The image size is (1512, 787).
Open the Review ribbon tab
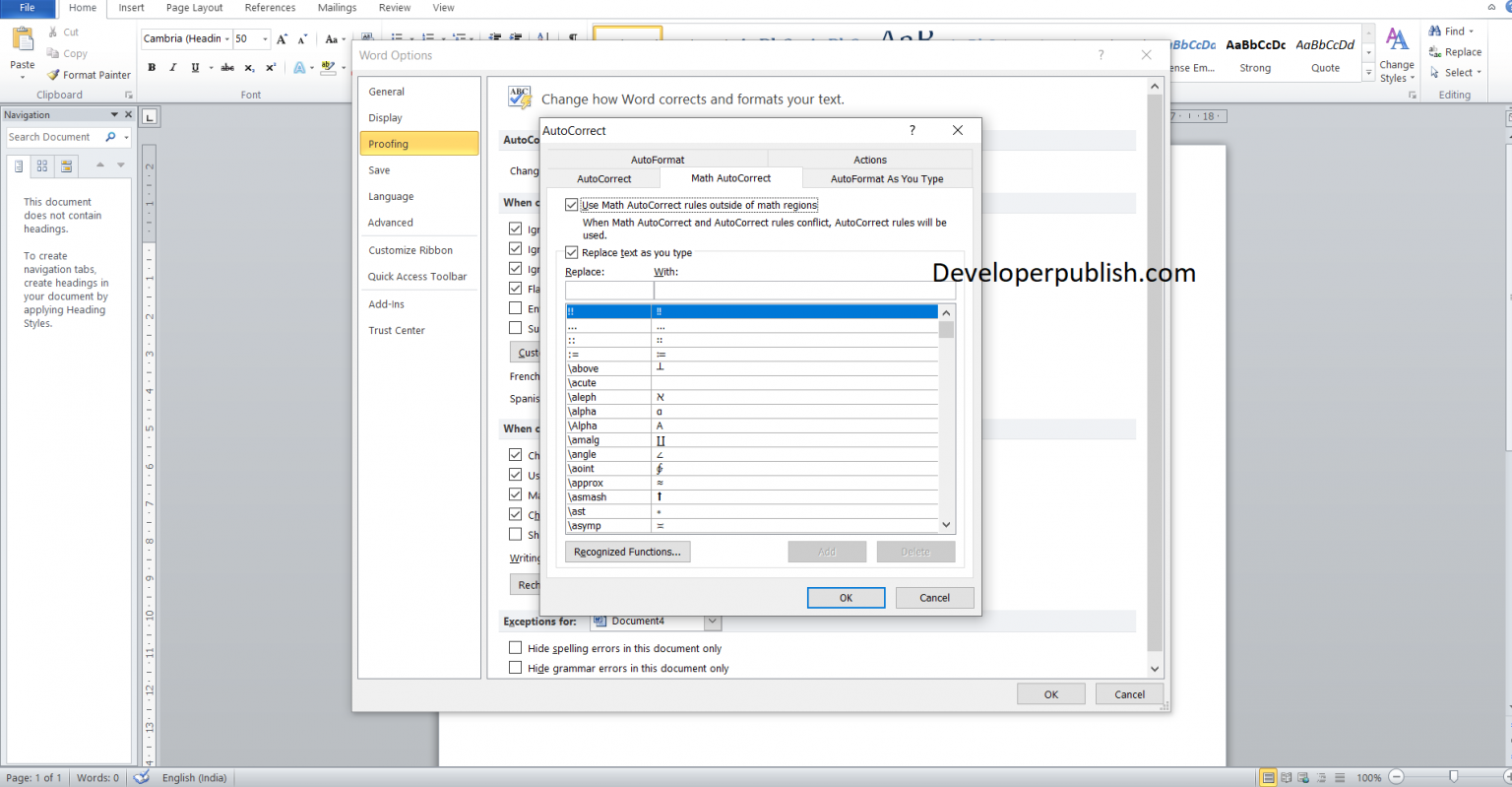394,8
